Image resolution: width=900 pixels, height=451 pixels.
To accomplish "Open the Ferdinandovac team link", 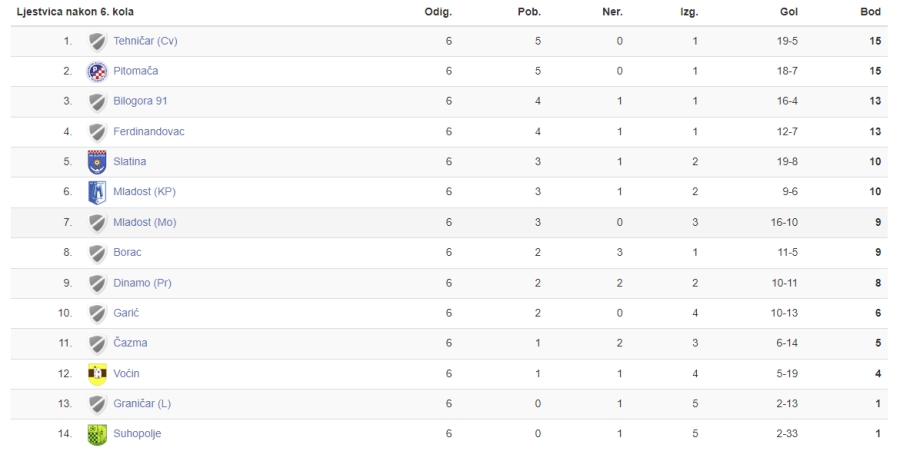I will (149, 131).
